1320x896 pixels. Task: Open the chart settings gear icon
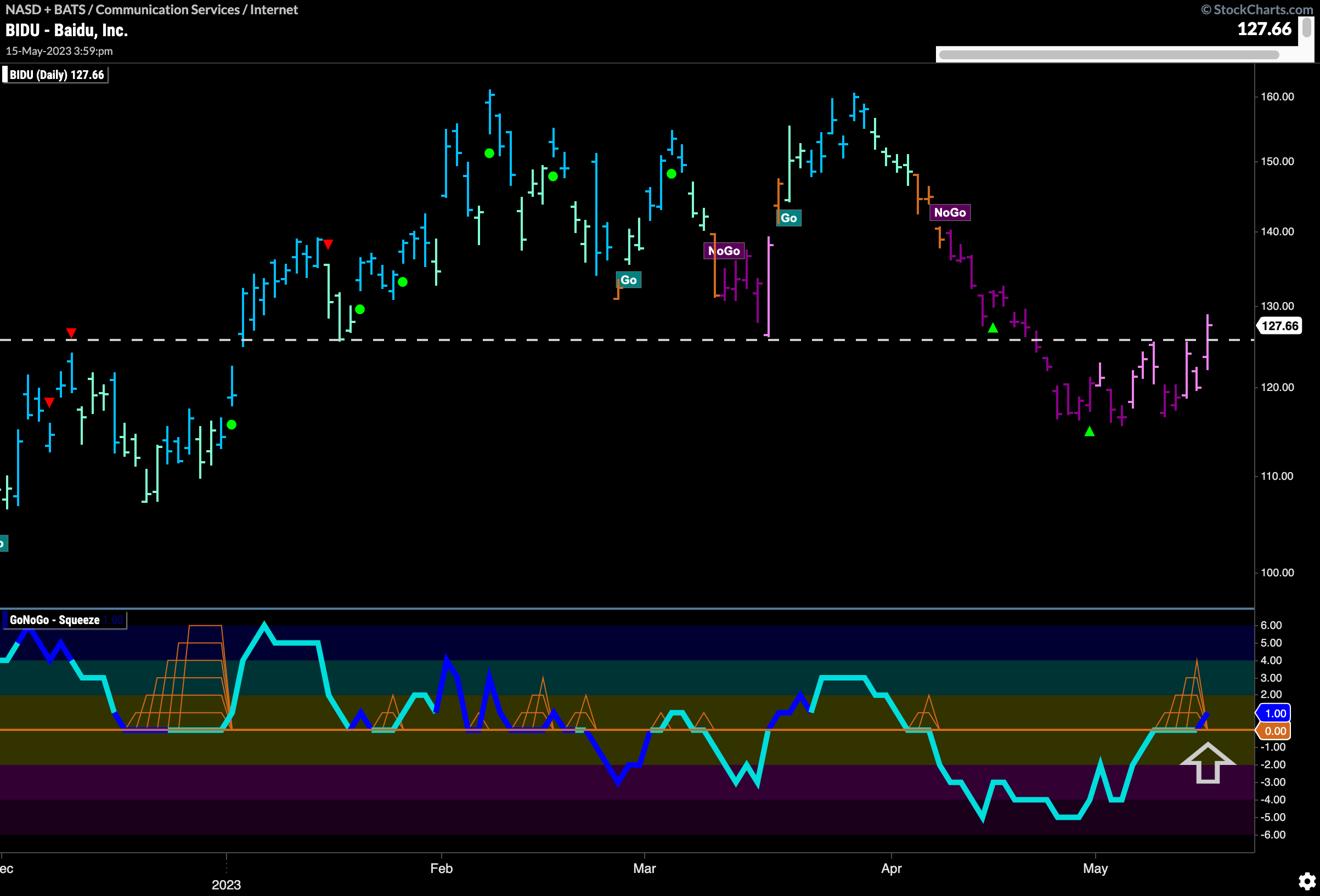click(1307, 881)
